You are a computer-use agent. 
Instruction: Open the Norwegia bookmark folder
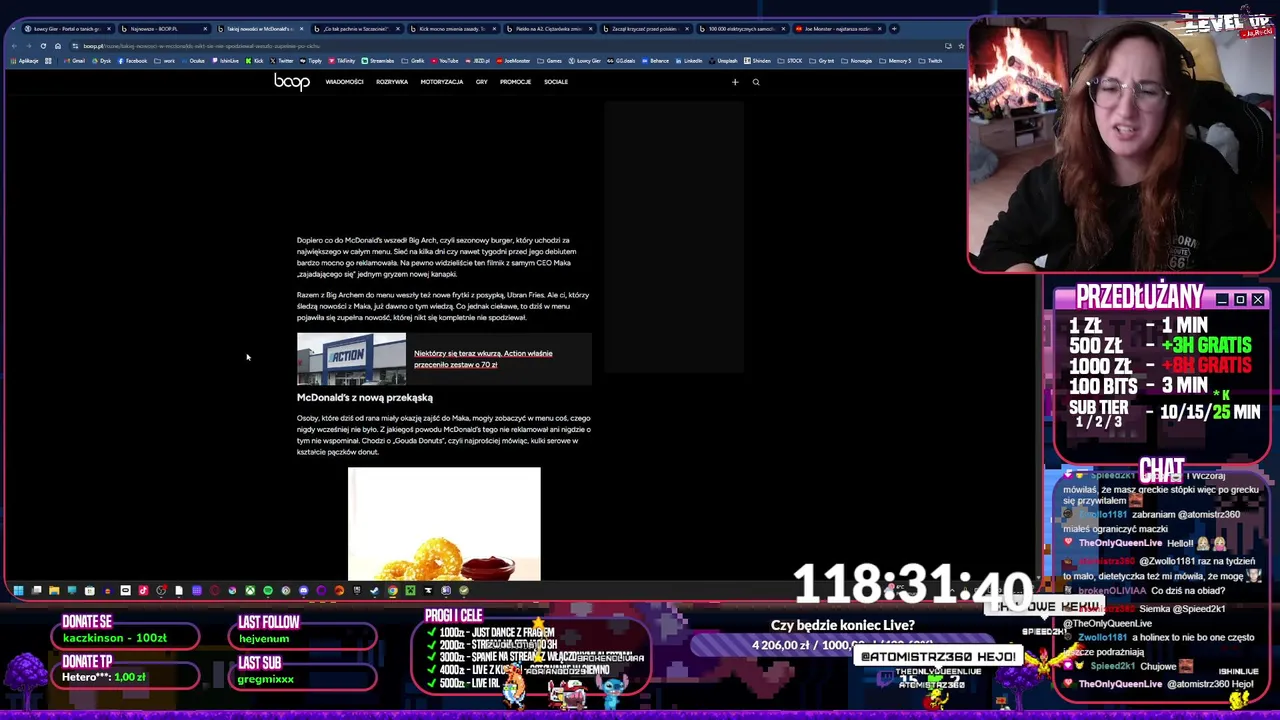[857, 61]
